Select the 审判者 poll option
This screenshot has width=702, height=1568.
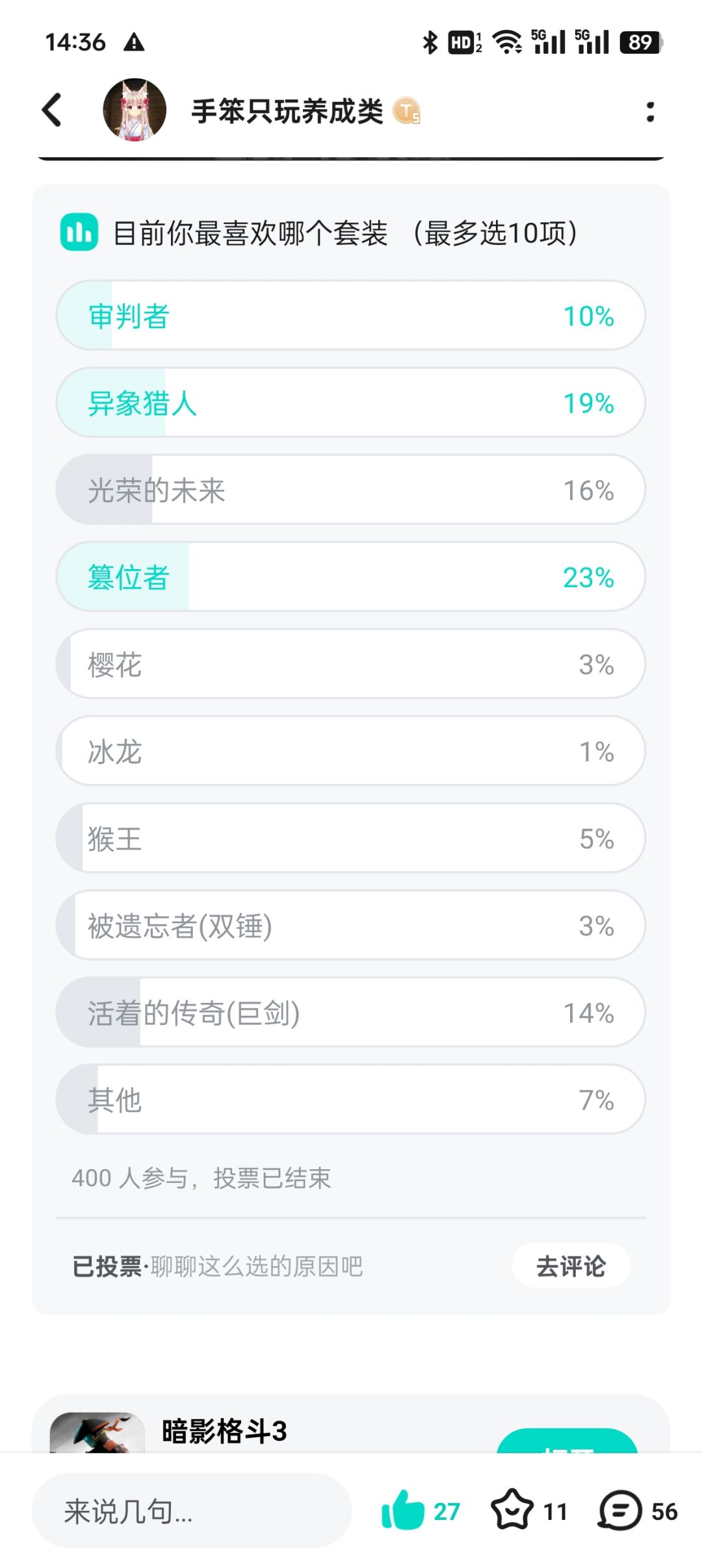click(351, 316)
